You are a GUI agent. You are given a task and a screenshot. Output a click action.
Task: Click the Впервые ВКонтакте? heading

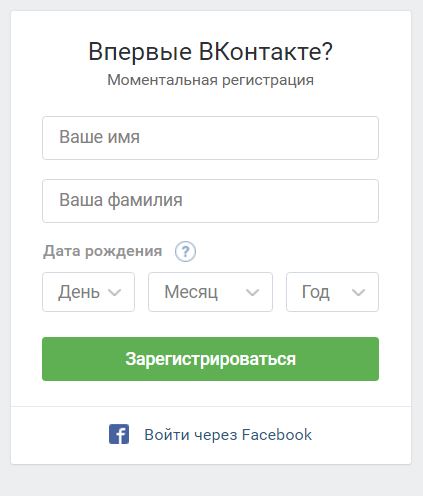click(x=210, y=52)
